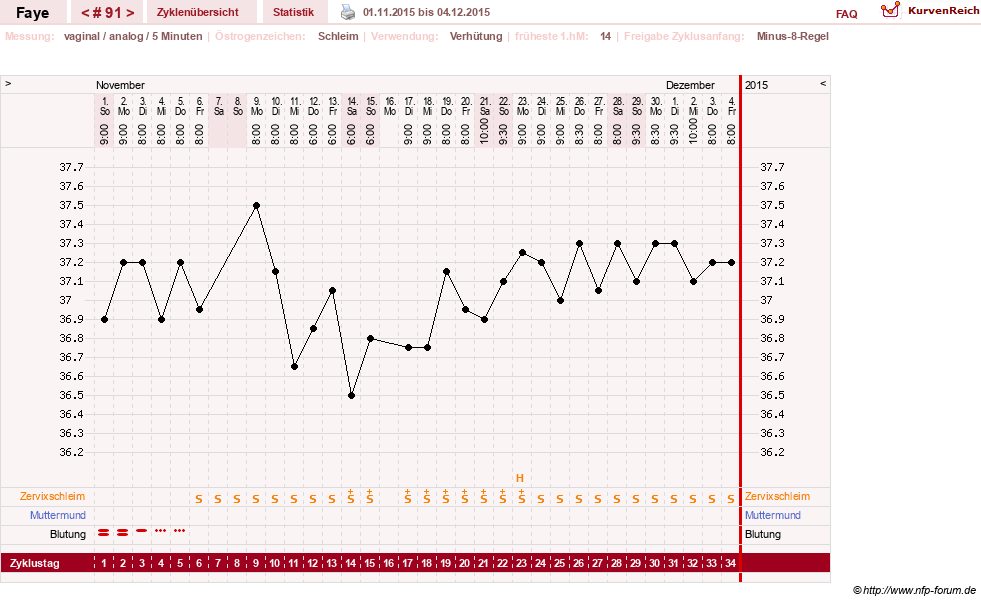Click the printer icon
The width and height of the screenshot is (981, 602).
(x=348, y=12)
